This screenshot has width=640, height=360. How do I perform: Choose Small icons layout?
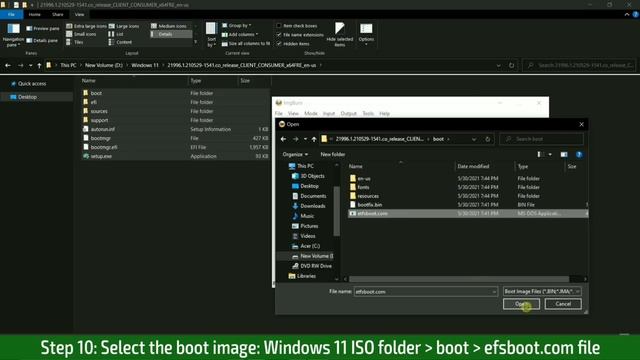81,34
